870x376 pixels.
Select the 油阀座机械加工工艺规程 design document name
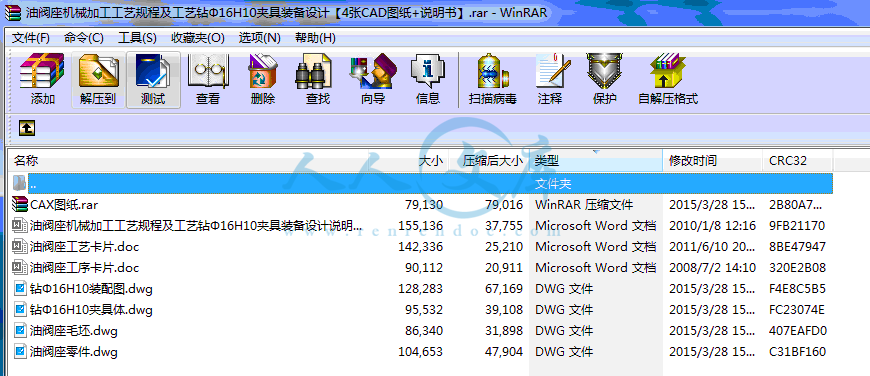tap(196, 226)
